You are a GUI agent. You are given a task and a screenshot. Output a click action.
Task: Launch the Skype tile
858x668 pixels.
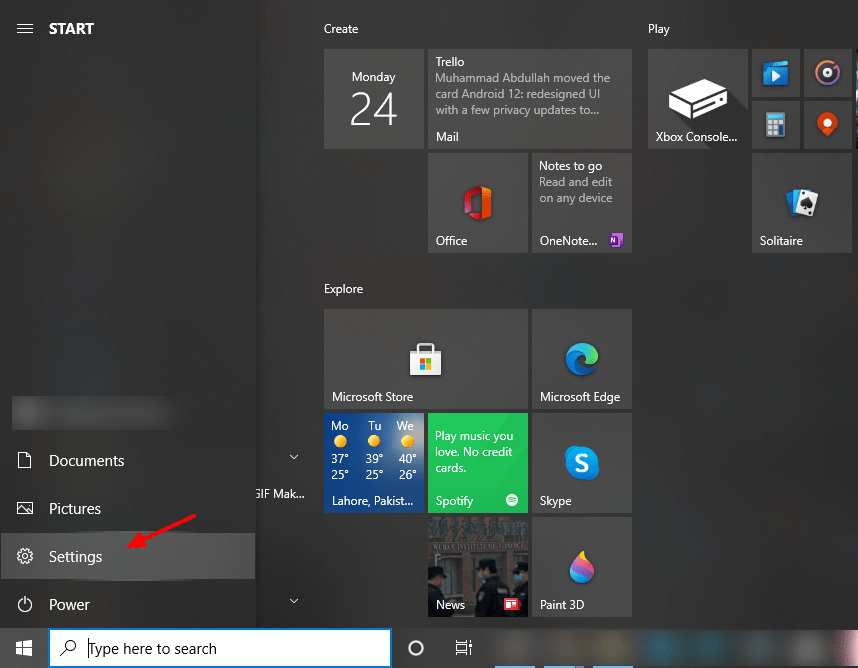[582, 463]
